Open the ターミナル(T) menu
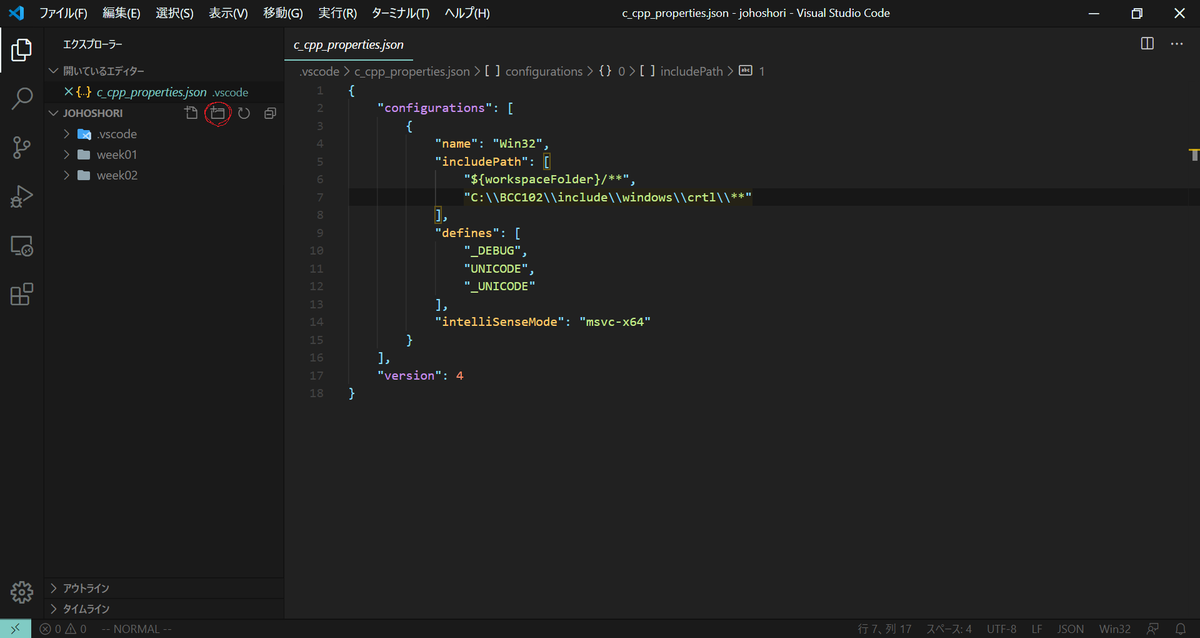This screenshot has width=1200, height=638. coord(400,13)
